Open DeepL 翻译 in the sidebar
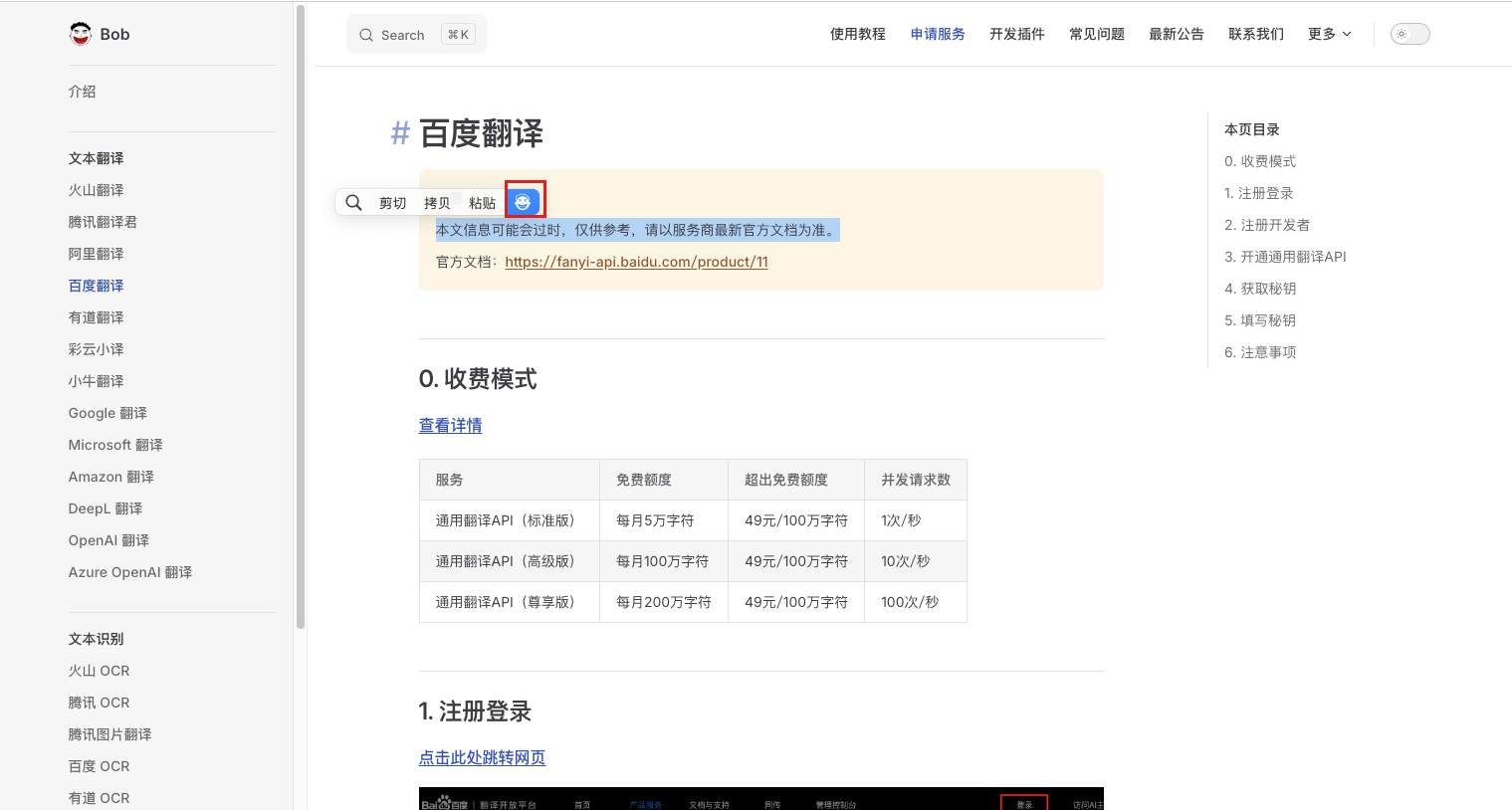Viewport: 1512px width, 810px height. 106,508
